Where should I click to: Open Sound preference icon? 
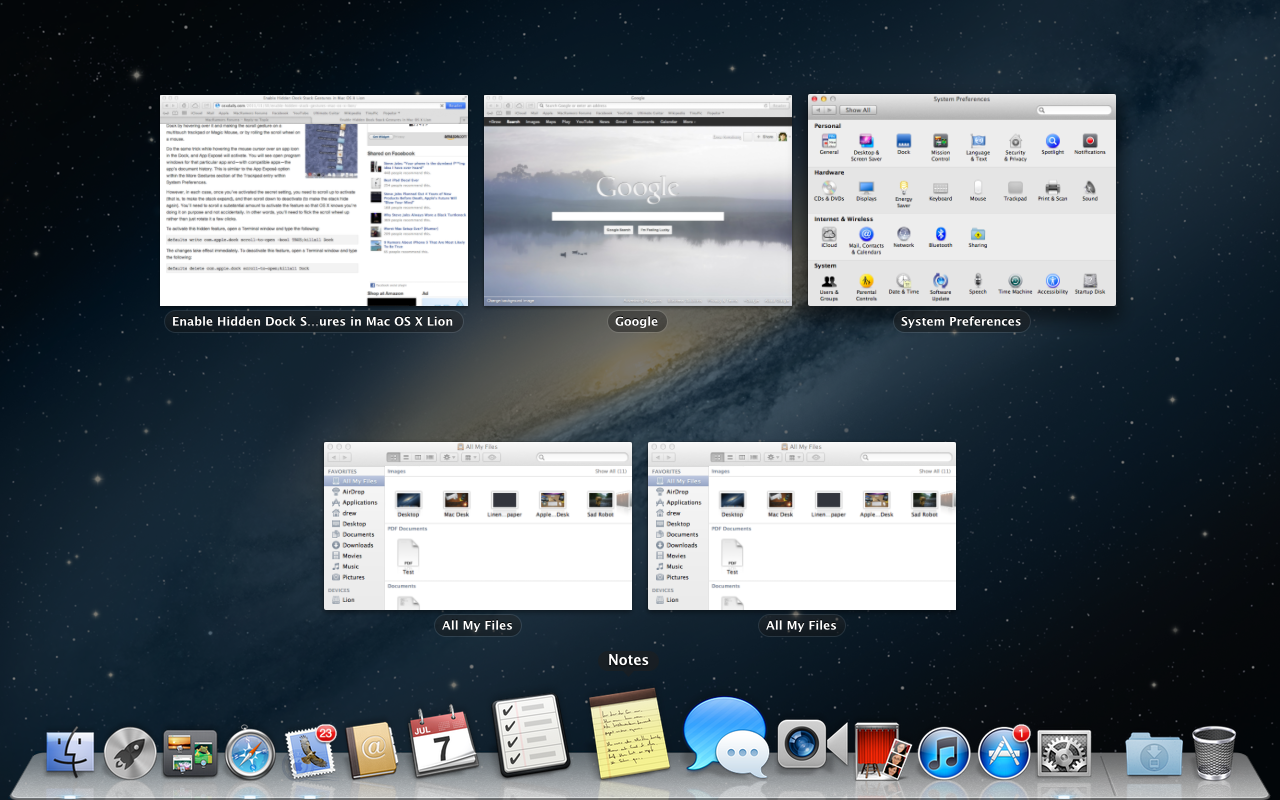pyautogui.click(x=1090, y=190)
